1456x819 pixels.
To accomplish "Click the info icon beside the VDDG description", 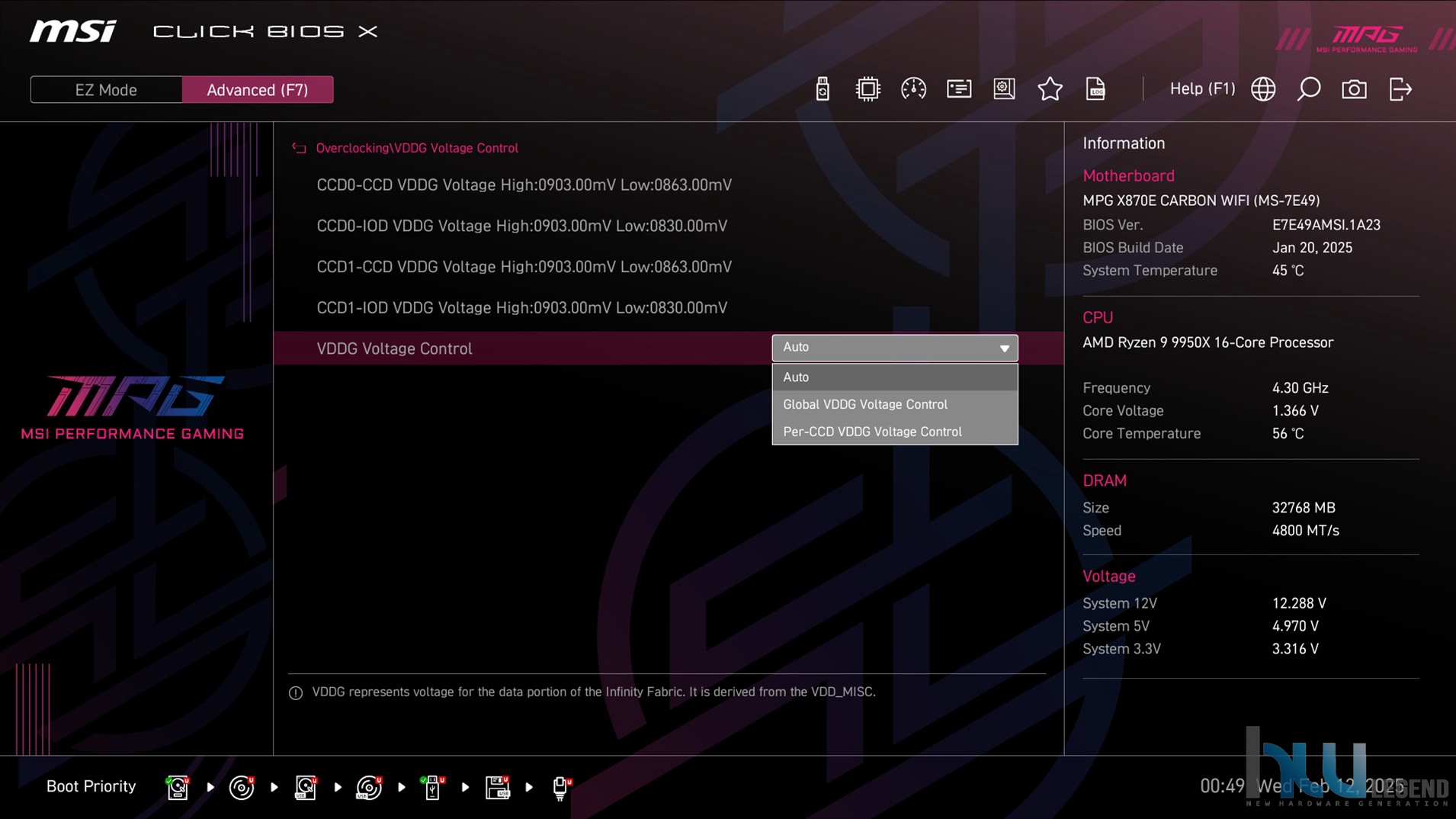I will tap(296, 692).
